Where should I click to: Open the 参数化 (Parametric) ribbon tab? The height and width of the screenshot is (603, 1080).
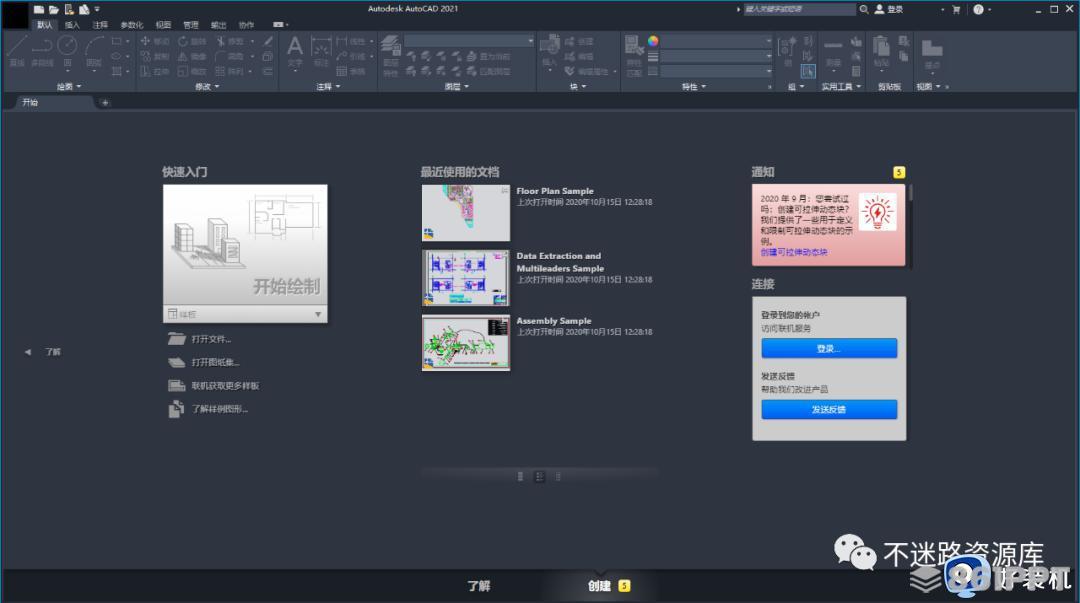[132, 25]
